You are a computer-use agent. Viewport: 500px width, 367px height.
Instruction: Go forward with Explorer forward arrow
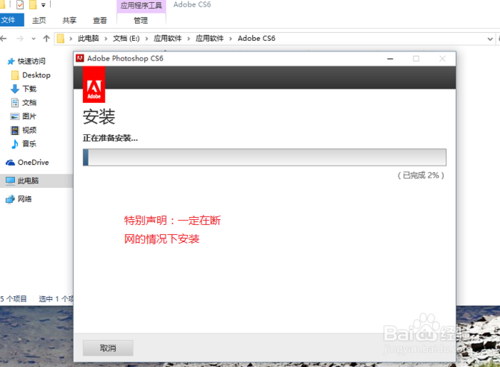point(20,39)
